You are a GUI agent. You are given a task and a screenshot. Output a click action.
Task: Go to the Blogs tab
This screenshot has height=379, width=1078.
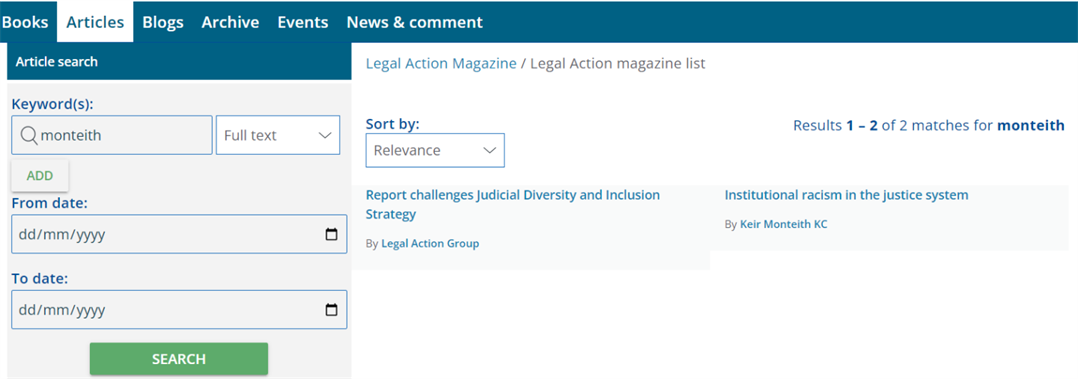tap(163, 22)
